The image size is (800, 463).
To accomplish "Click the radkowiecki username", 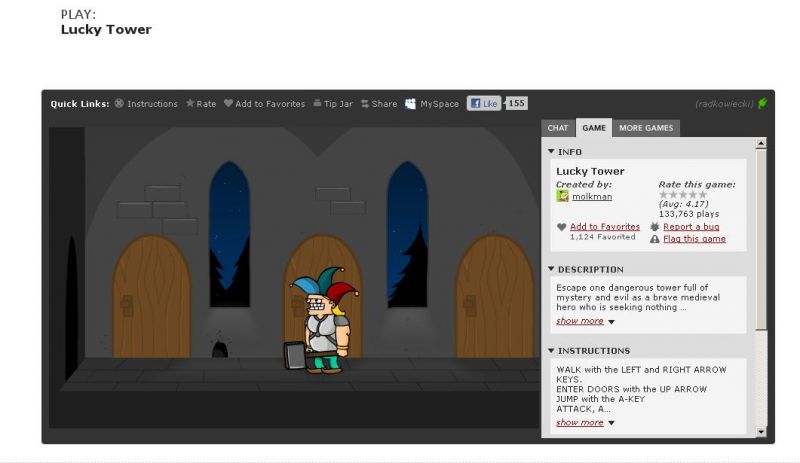I will (x=724, y=104).
